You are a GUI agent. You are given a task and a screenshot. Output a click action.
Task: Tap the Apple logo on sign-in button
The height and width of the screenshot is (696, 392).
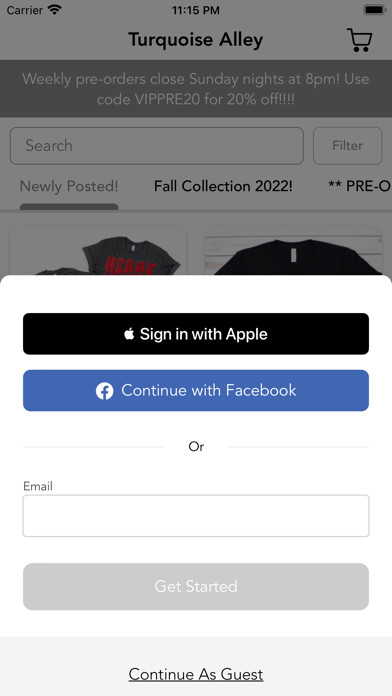tap(129, 334)
